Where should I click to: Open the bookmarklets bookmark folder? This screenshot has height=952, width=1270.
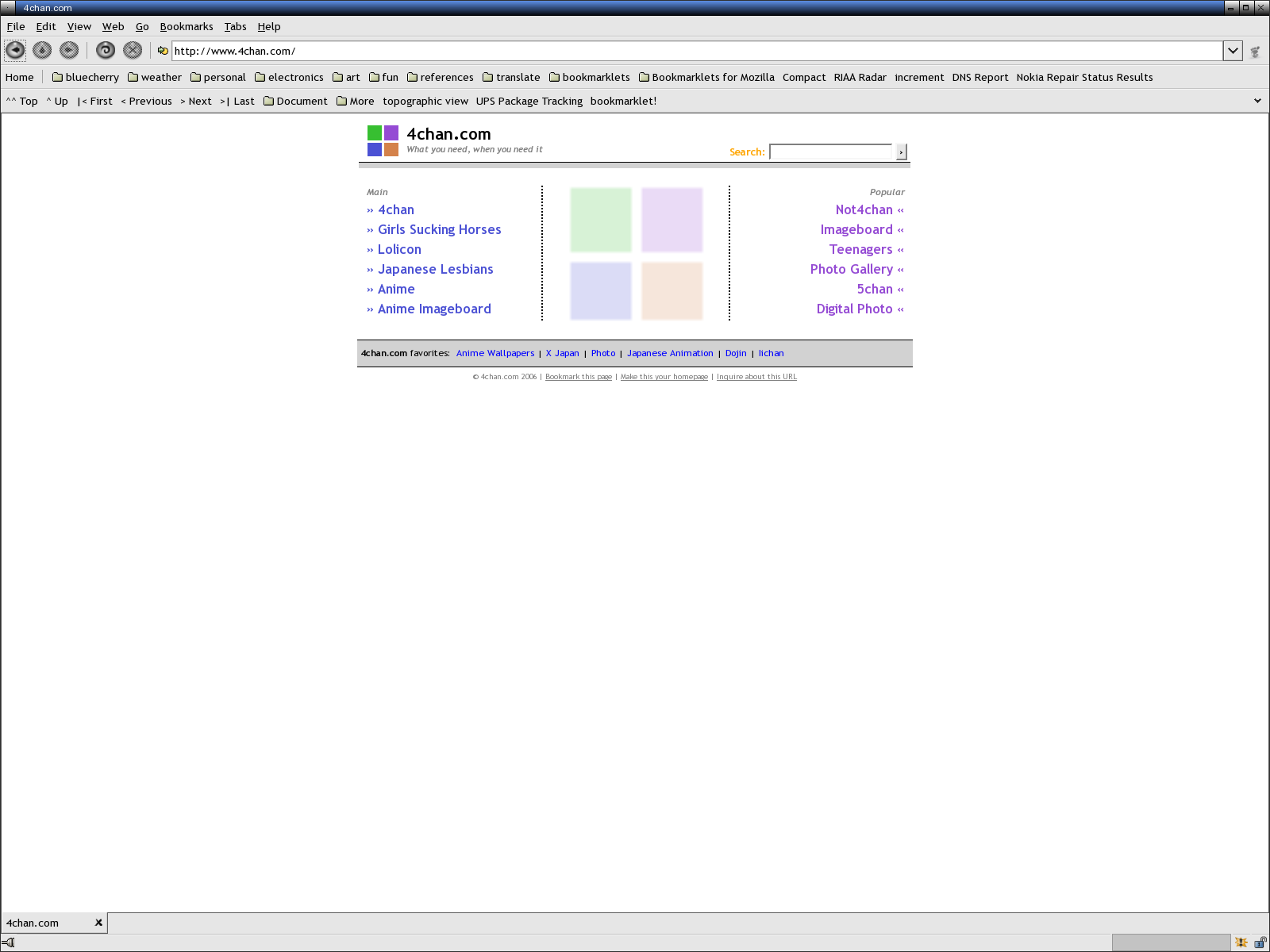pos(590,77)
